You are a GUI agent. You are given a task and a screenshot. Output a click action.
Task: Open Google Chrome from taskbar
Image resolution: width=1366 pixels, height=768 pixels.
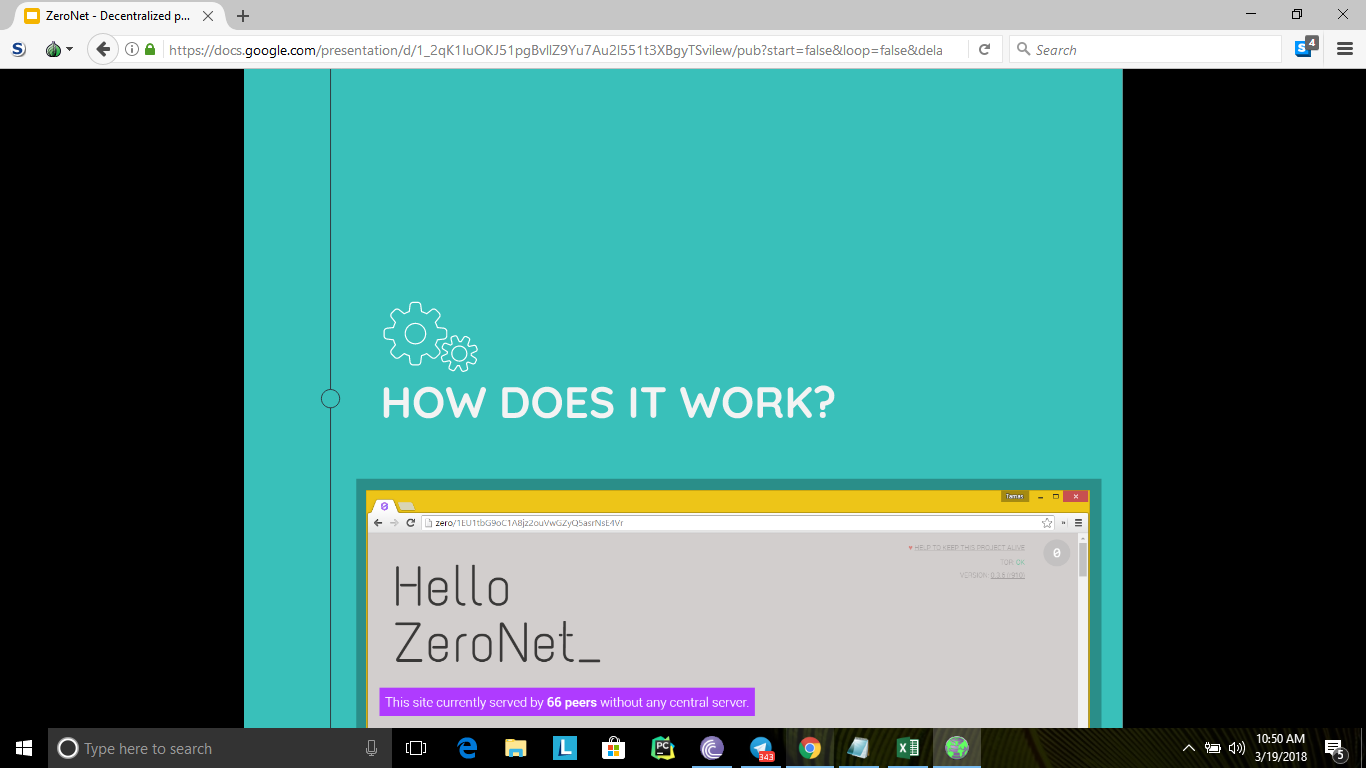(810, 748)
